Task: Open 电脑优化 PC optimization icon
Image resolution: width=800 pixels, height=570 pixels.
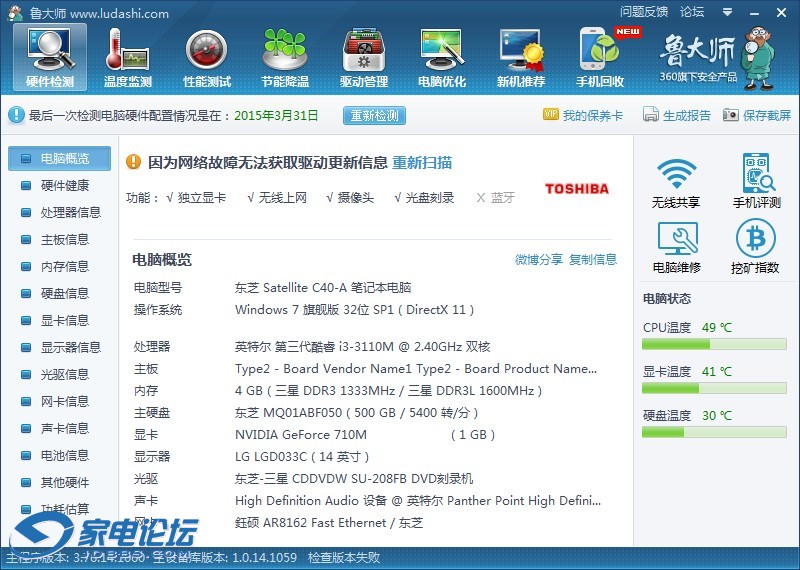Action: tap(442, 56)
